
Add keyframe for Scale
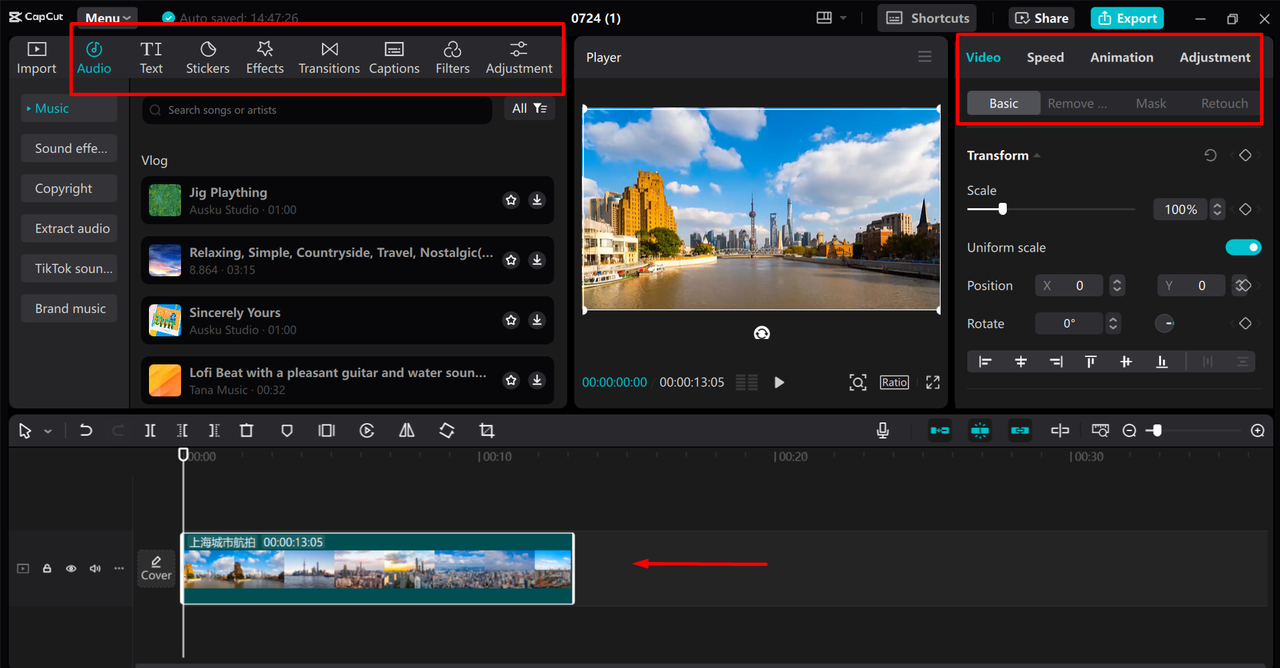1245,209
